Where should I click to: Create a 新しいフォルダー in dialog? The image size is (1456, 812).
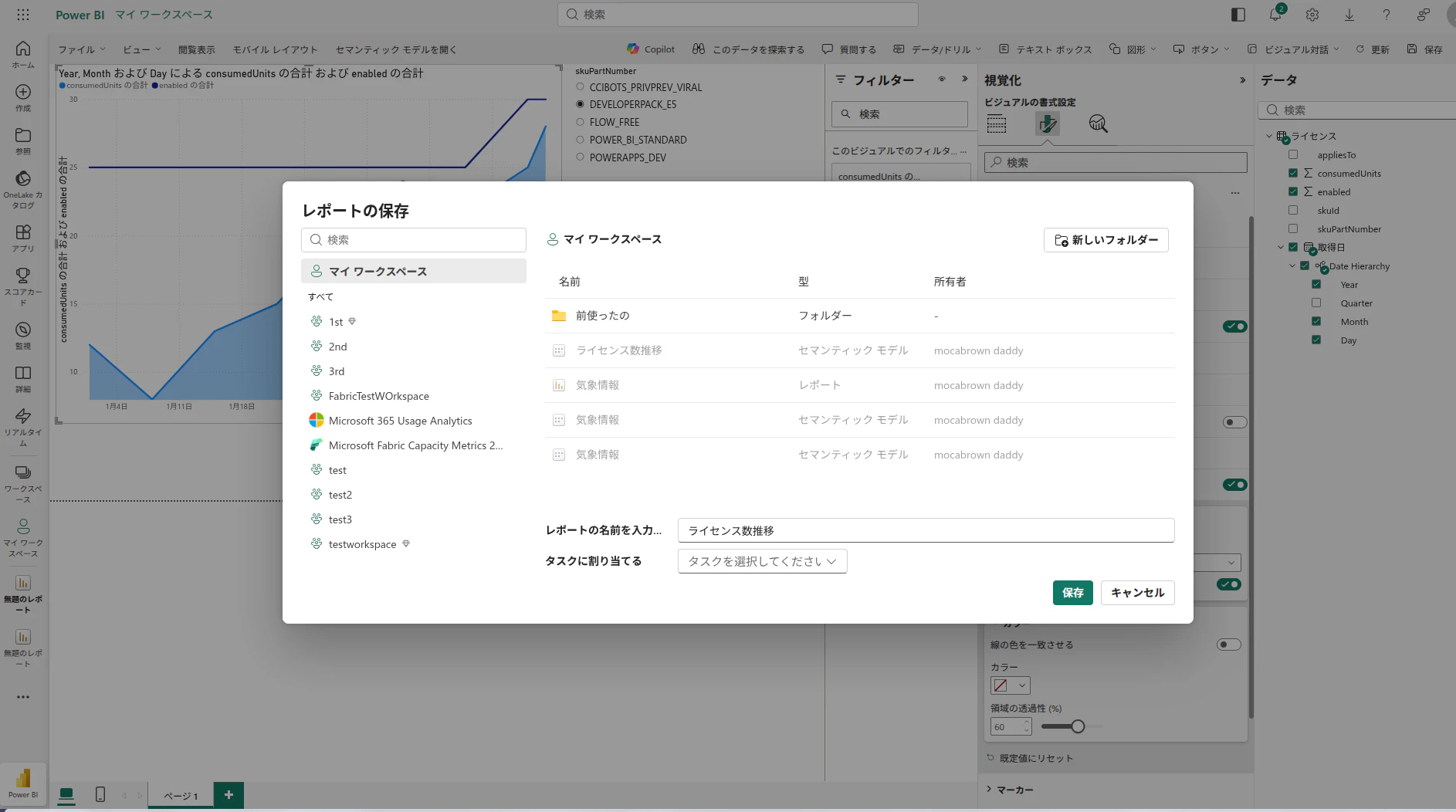(x=1106, y=240)
